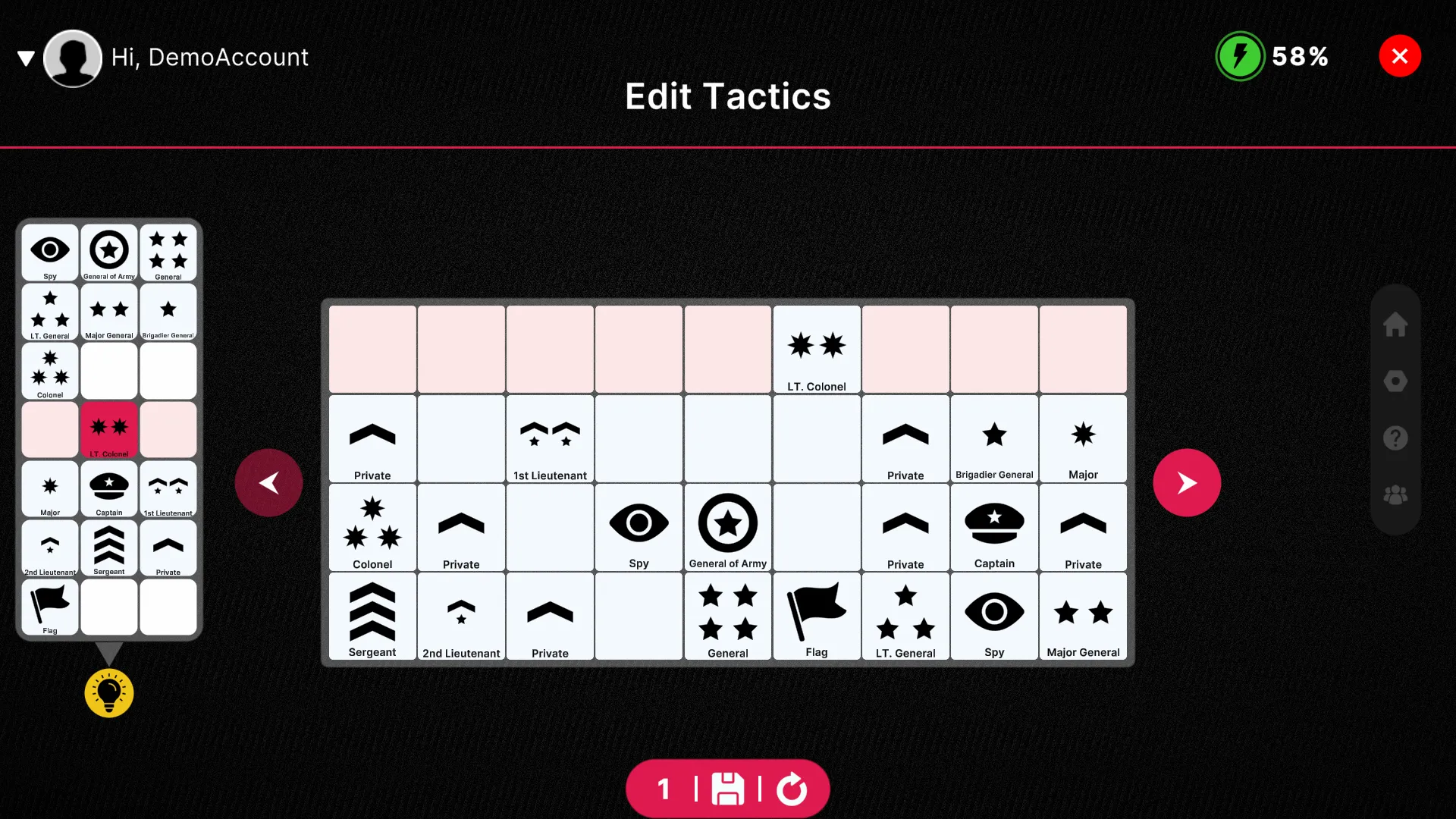Select the Flag piece from sidebar
1456x819 pixels.
coord(49,605)
